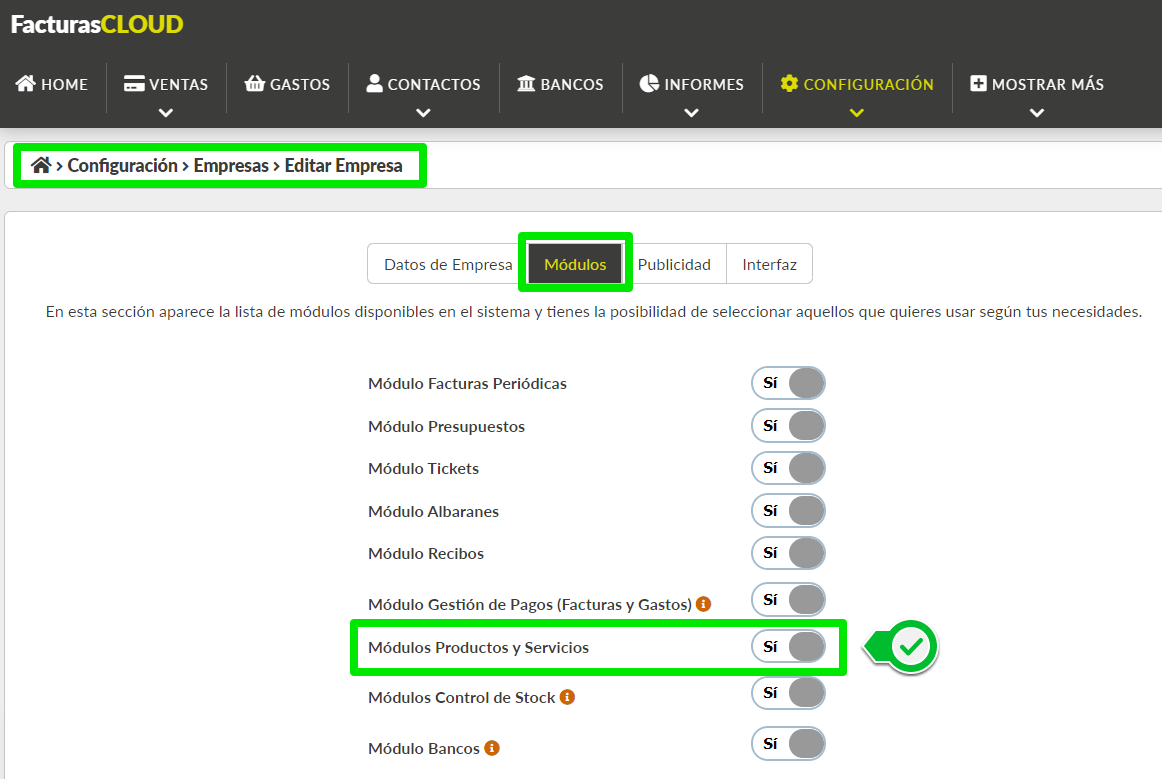The height and width of the screenshot is (779, 1162).
Task: Click the MOSTRAR MÁS menu label
Action: [x=1048, y=84]
